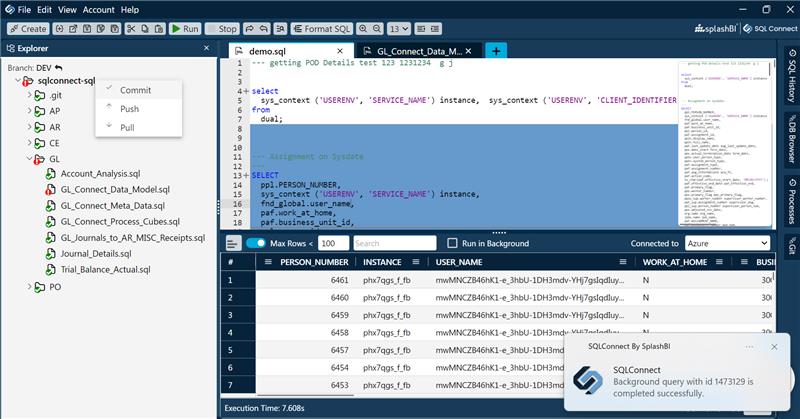Click the open file icon in toolbar

pos(73,29)
